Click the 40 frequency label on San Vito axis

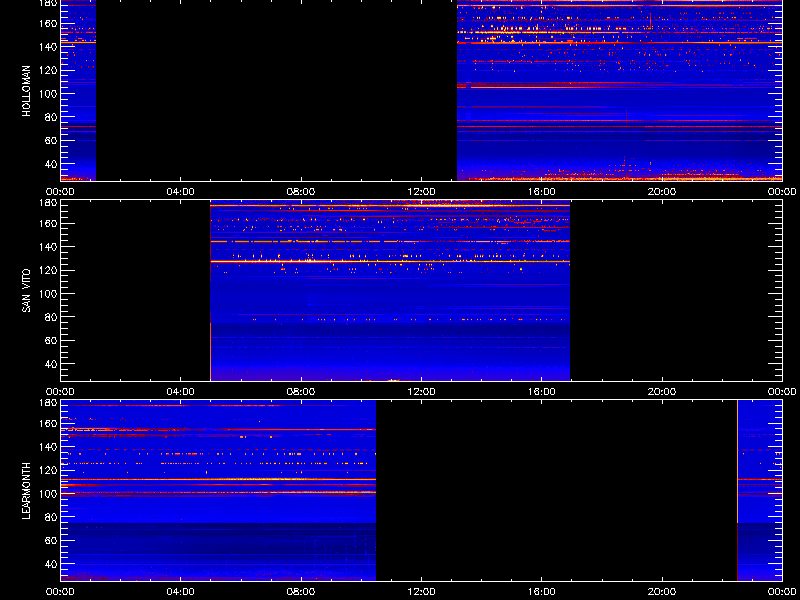pos(51,364)
